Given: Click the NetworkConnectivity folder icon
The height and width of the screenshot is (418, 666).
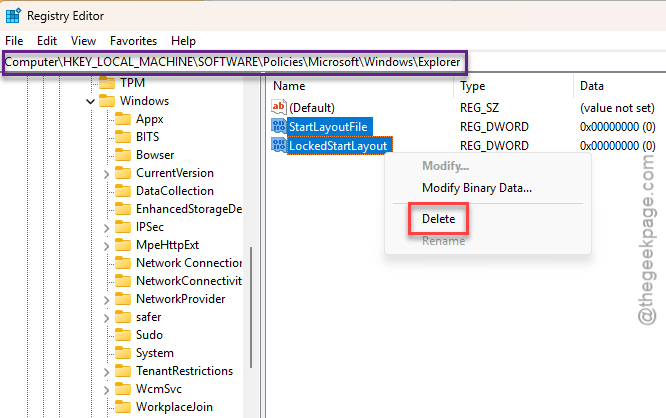Looking at the screenshot, I should 123,281.
